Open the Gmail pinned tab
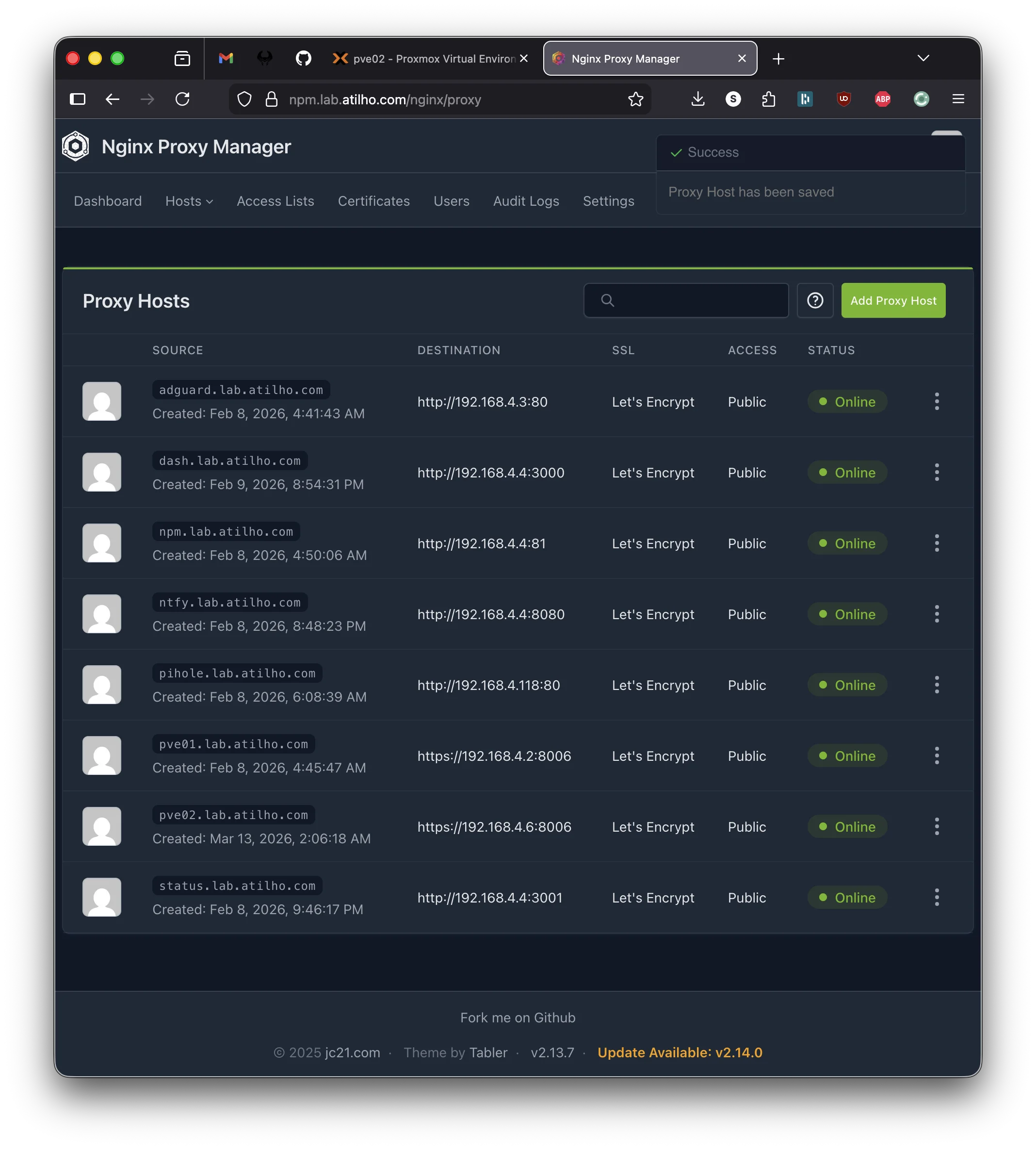The image size is (1036, 1149). [x=226, y=58]
